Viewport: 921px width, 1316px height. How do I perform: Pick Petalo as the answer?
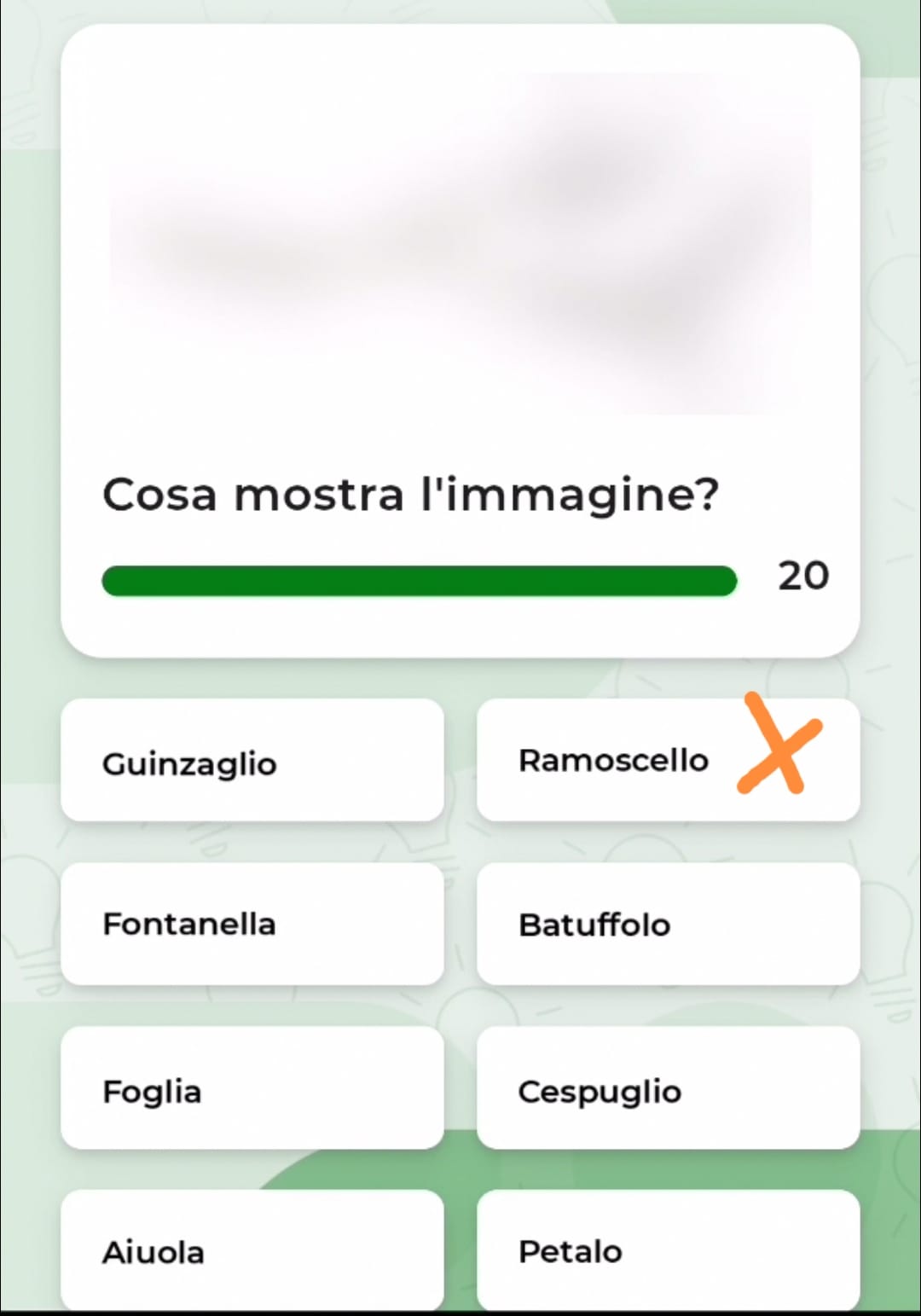[x=668, y=1249]
